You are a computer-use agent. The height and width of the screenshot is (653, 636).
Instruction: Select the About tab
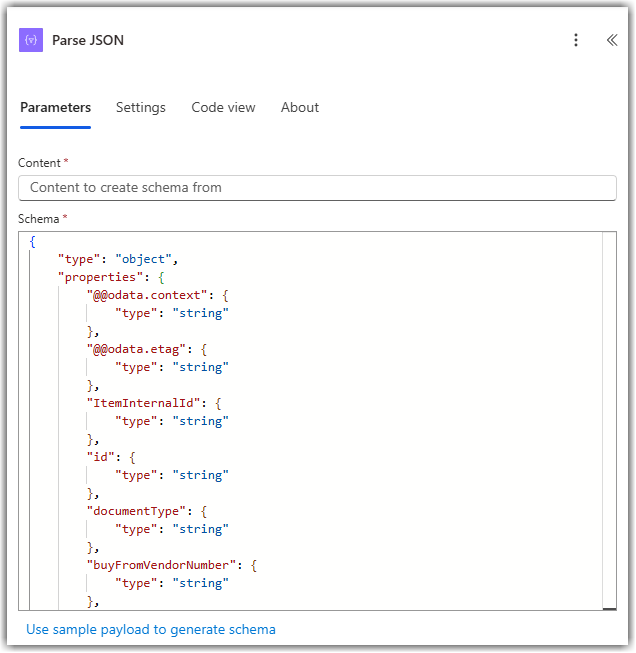(300, 108)
